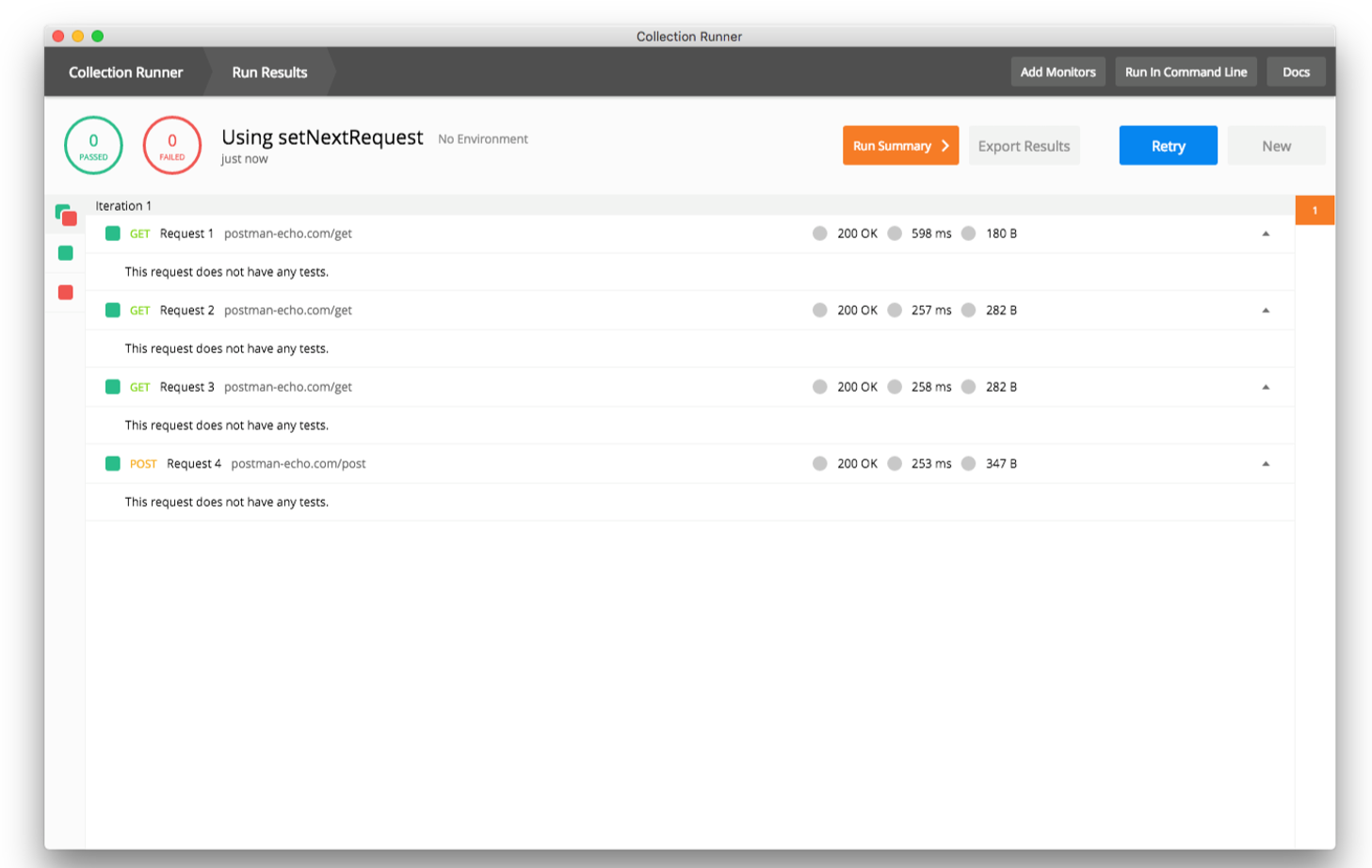Click the green status square for Request 4

[113, 463]
